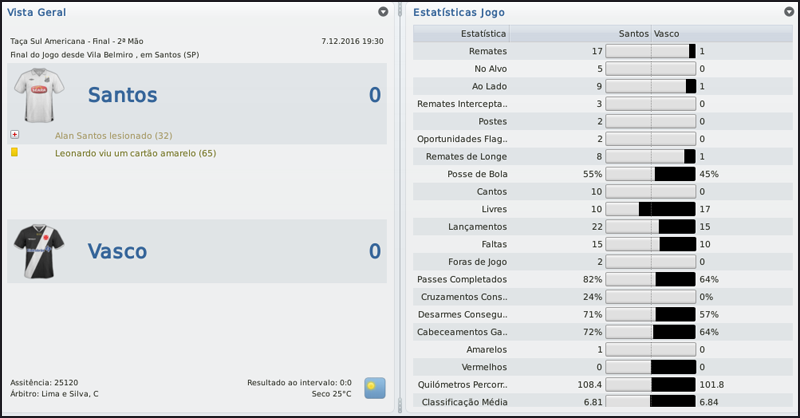Click the yellow card icon
800x418 pixels.
click(15, 153)
